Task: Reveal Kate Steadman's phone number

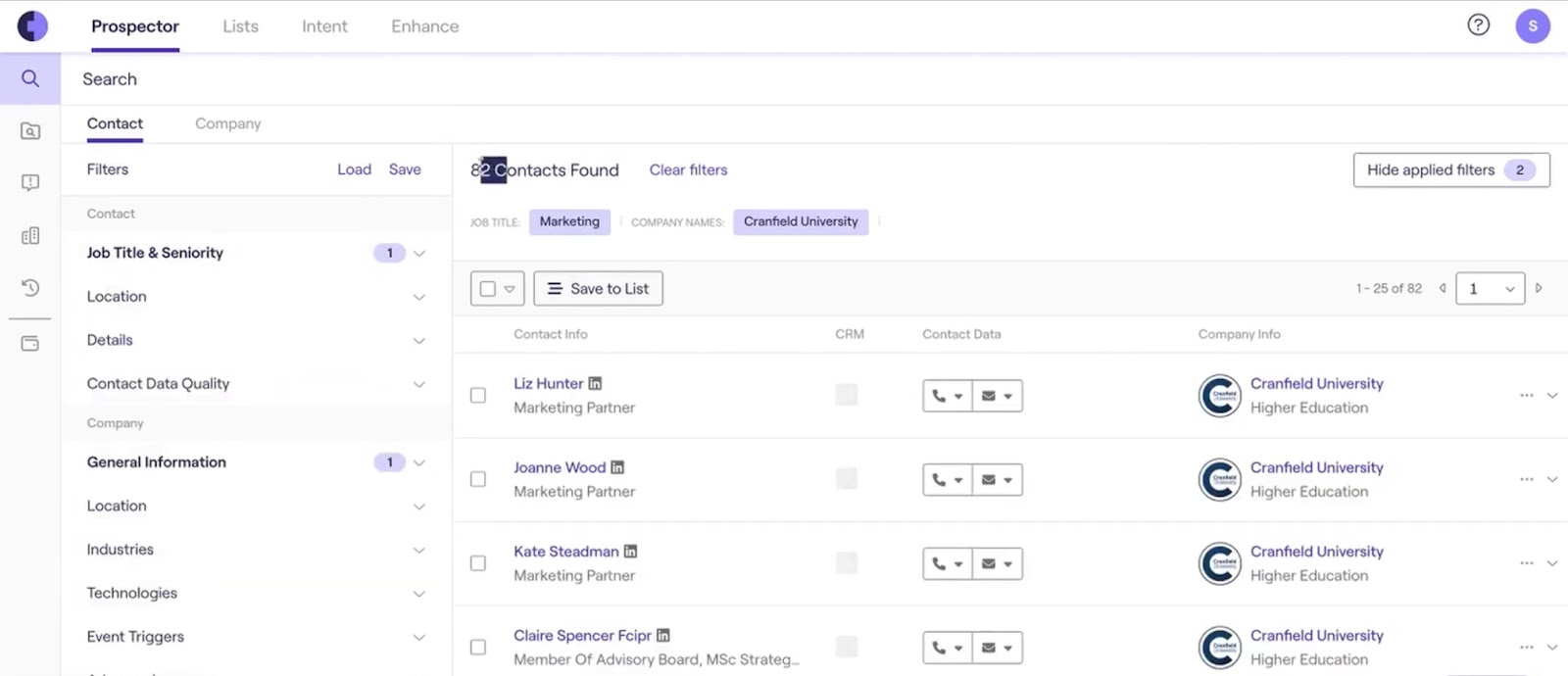Action: [x=947, y=563]
